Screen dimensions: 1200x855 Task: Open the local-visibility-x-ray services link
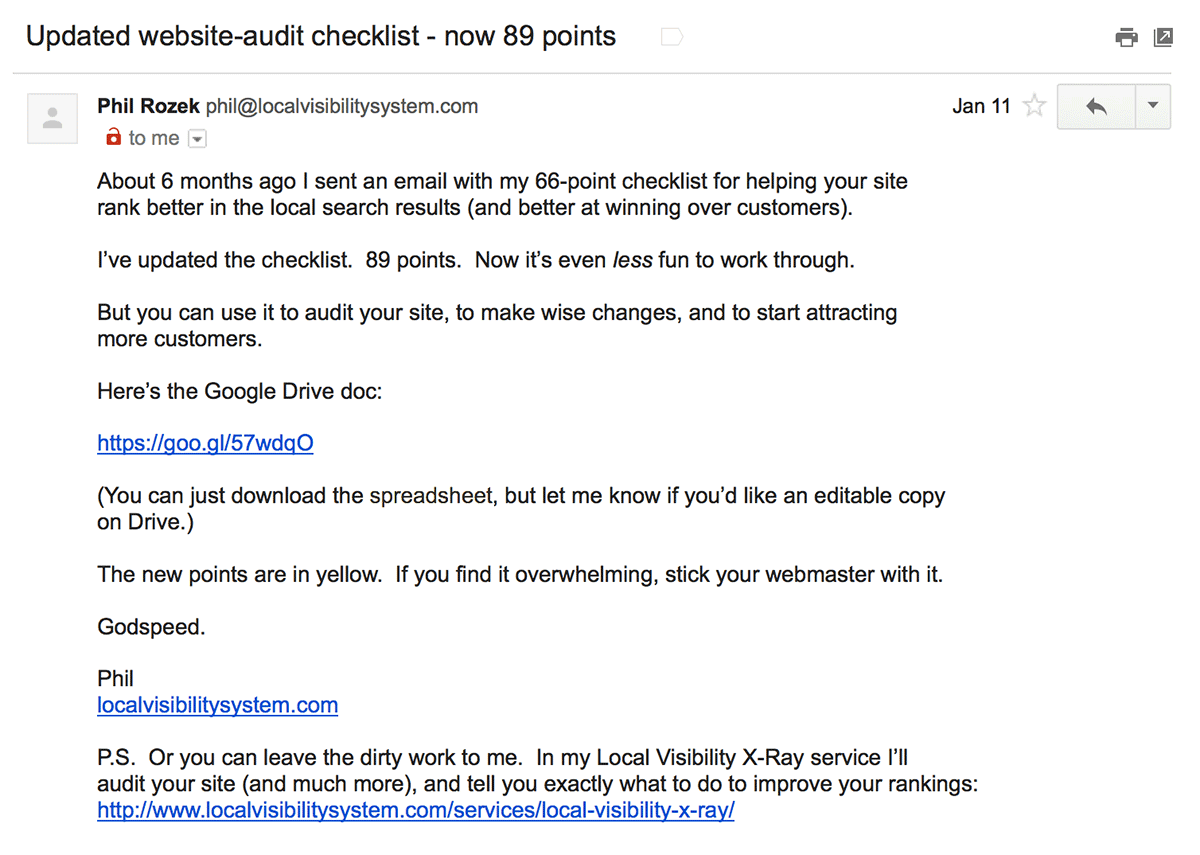[415, 810]
